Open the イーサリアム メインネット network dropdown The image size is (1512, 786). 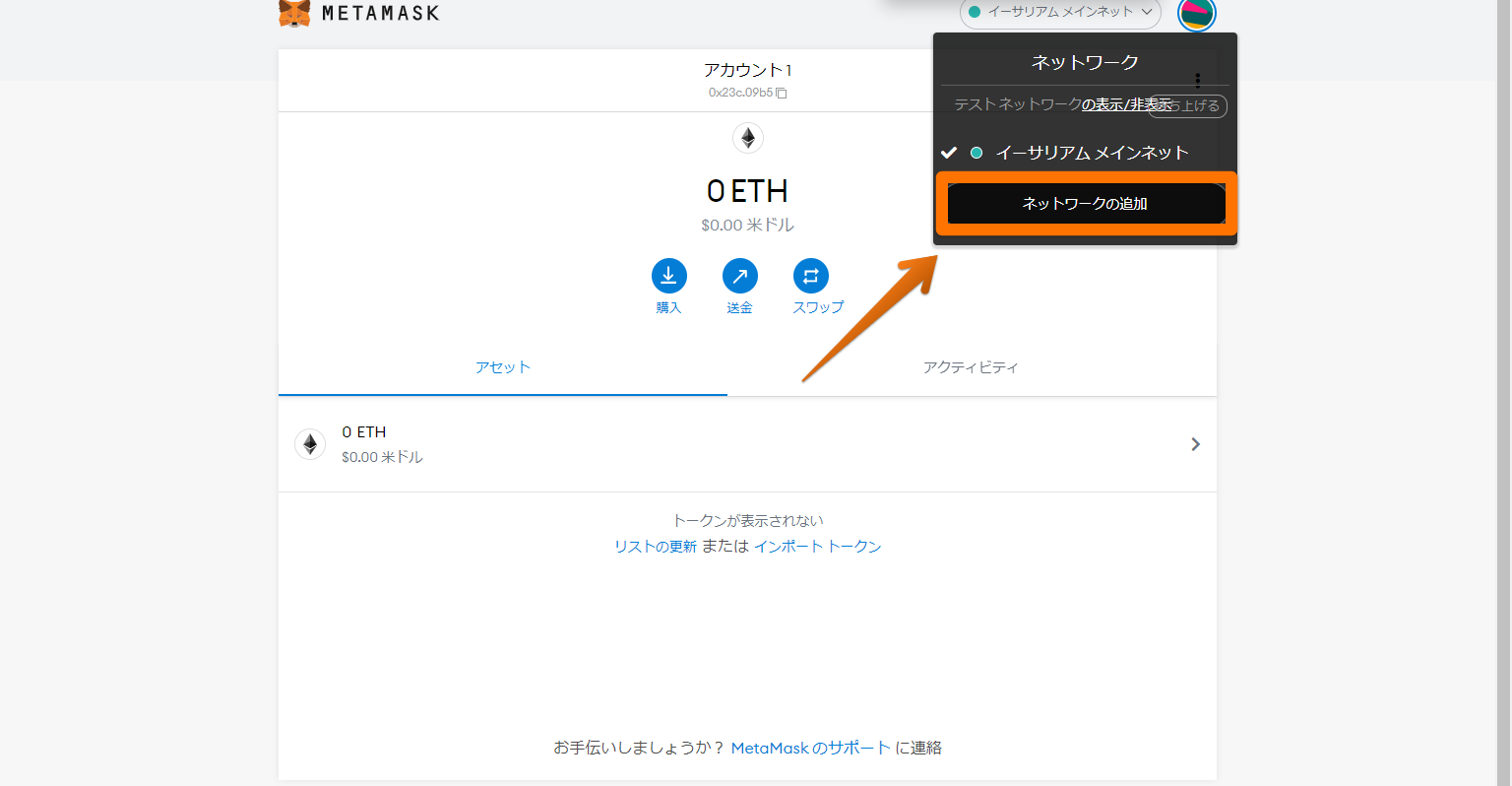coord(1060,13)
